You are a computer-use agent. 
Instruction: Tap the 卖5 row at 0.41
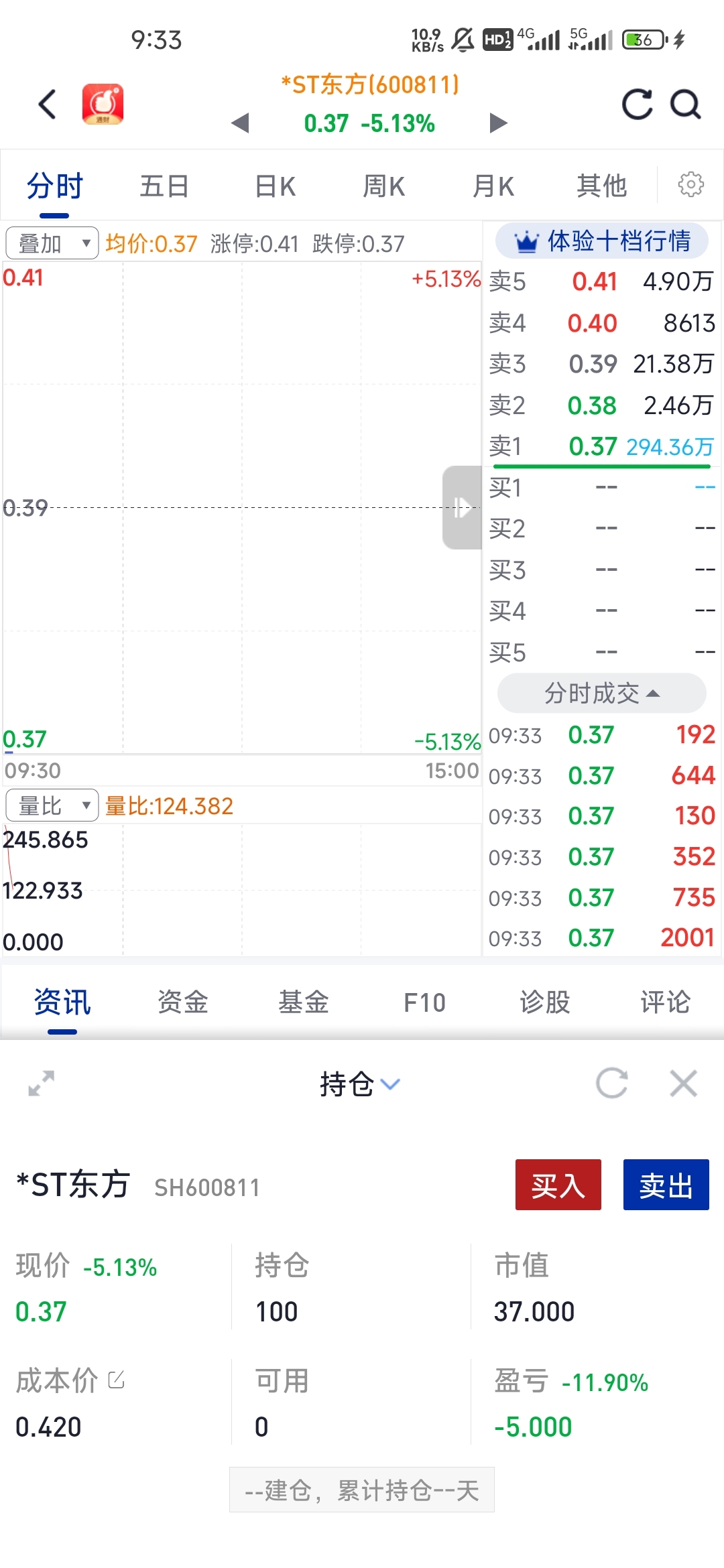pos(602,281)
